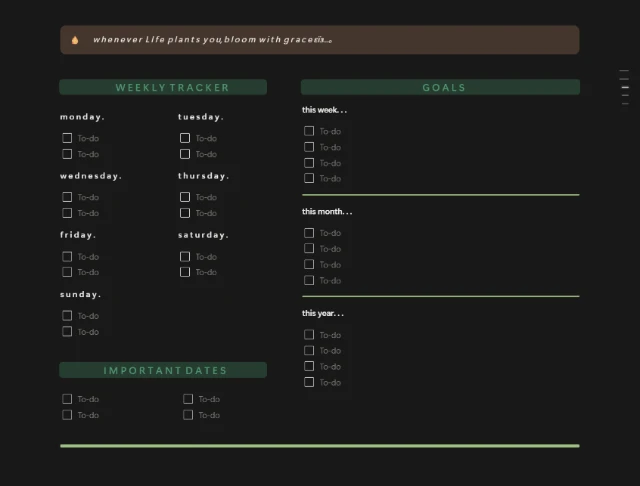Image resolution: width=640 pixels, height=486 pixels.
Task: Tick the second checkbox under thursday
Action: (185, 213)
